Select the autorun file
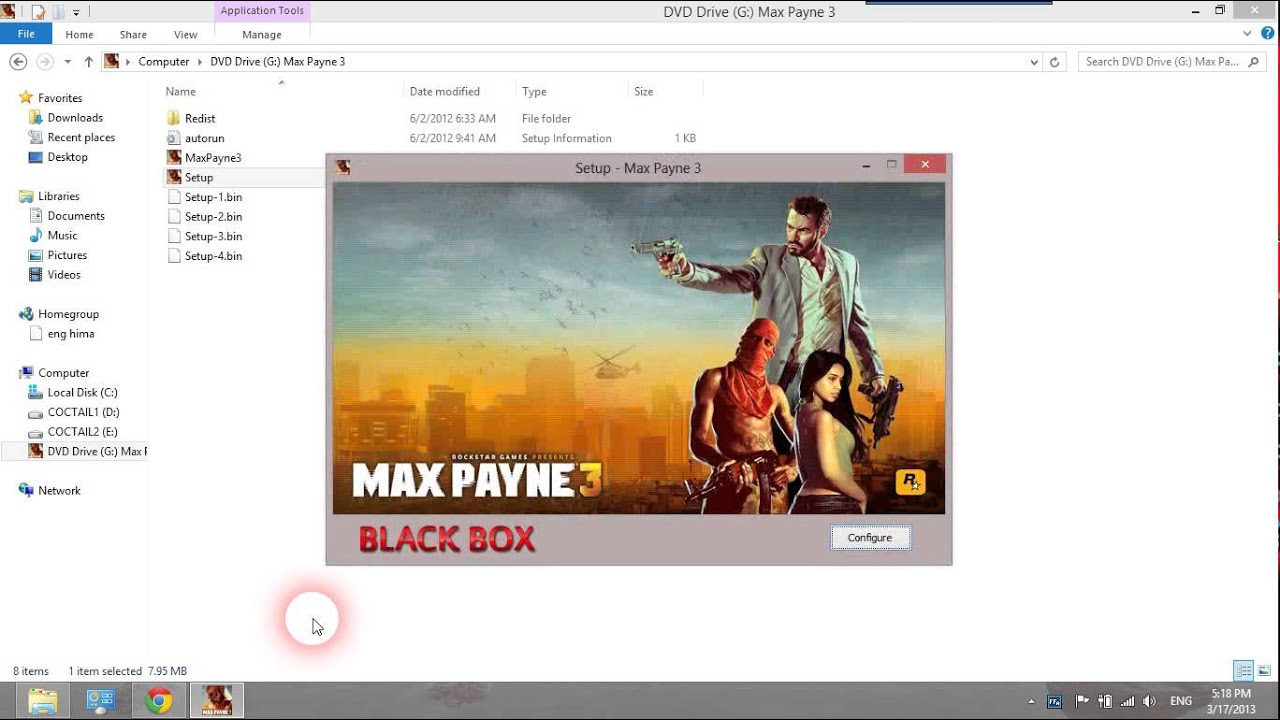This screenshot has width=1280, height=720. coord(204,138)
